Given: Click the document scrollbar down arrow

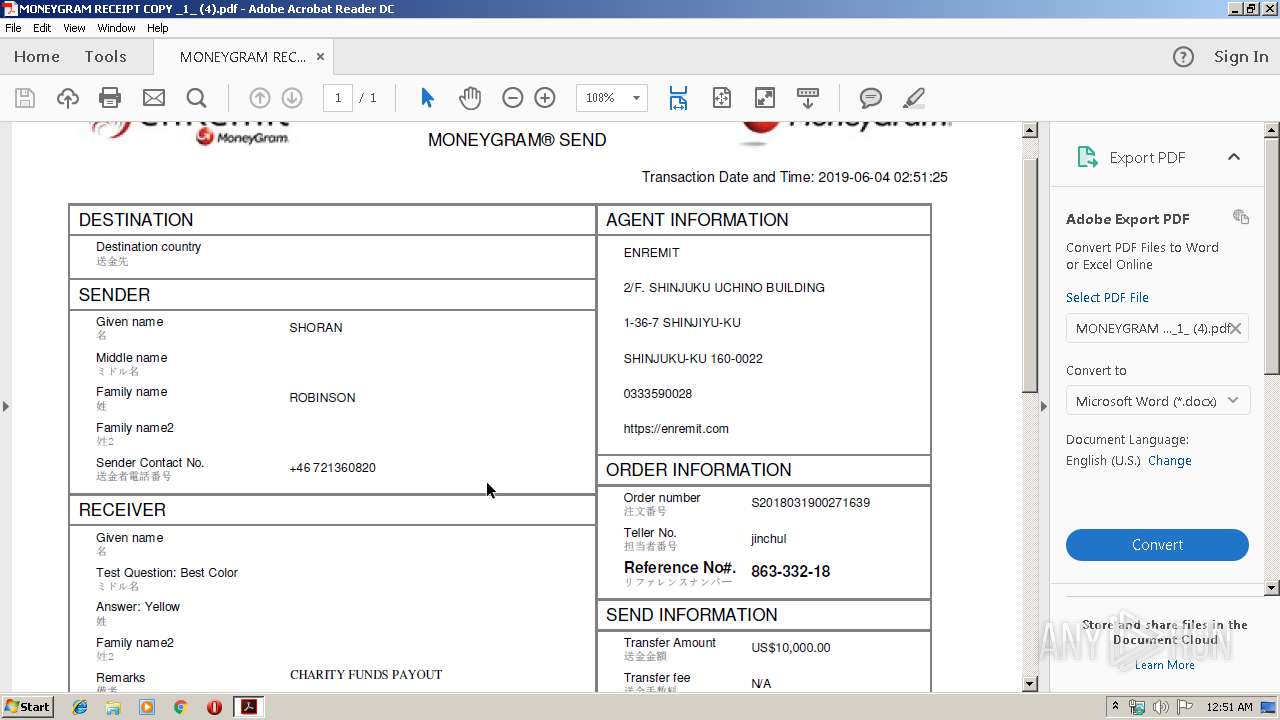Looking at the screenshot, I should (1030, 683).
